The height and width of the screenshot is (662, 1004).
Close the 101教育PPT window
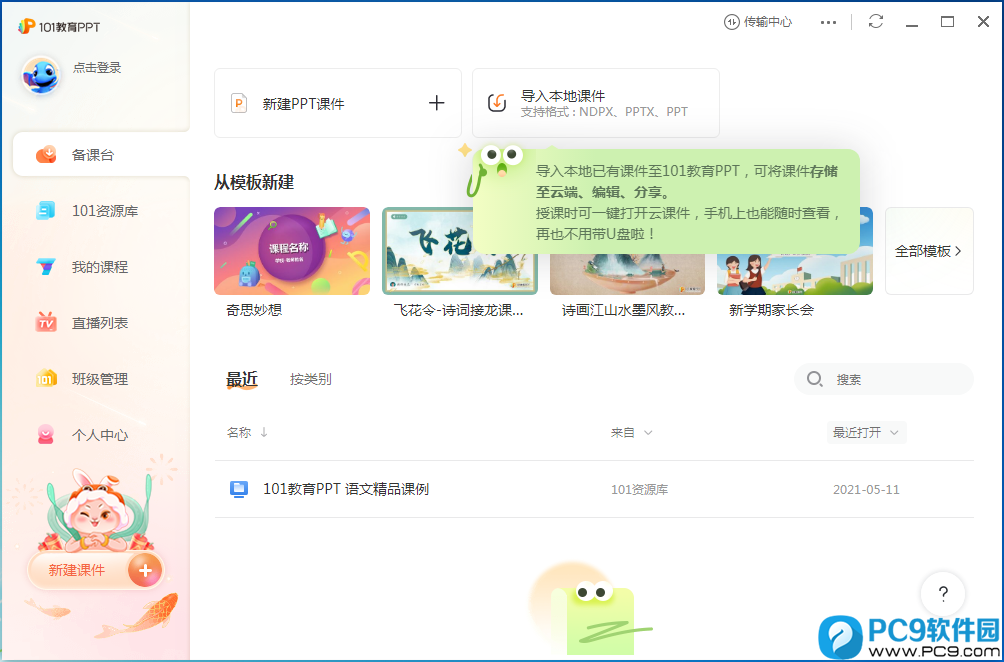(984, 22)
